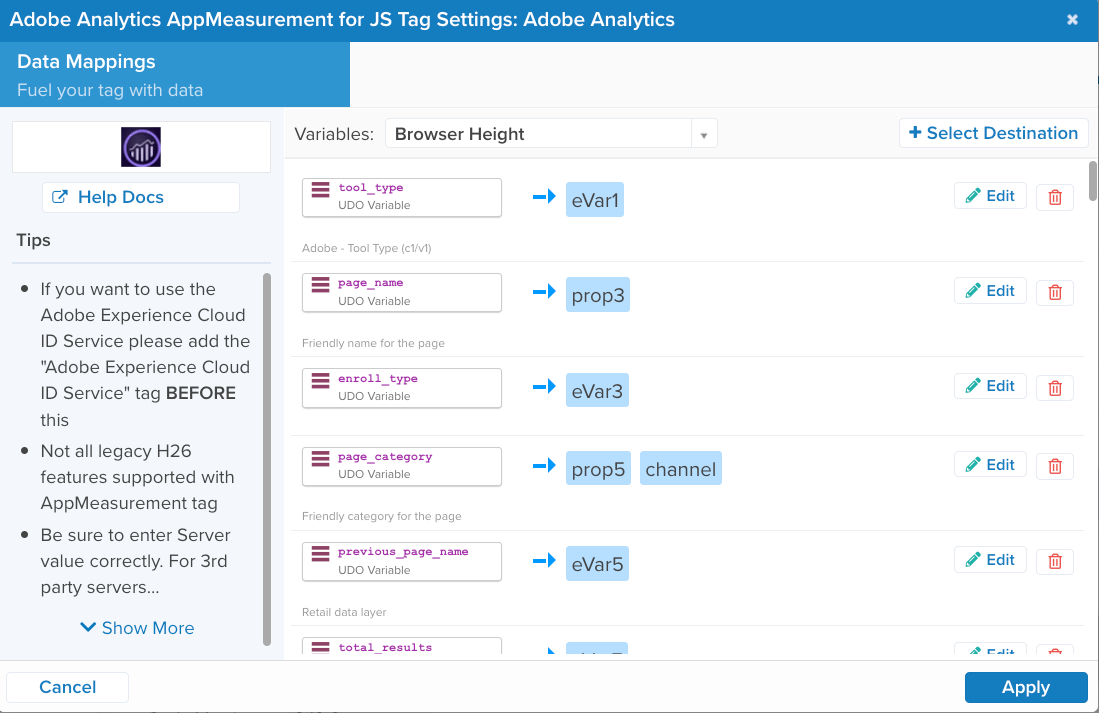1099x713 pixels.
Task: Edit the previous_page_name to eVar5 mapping
Action: tap(990, 559)
